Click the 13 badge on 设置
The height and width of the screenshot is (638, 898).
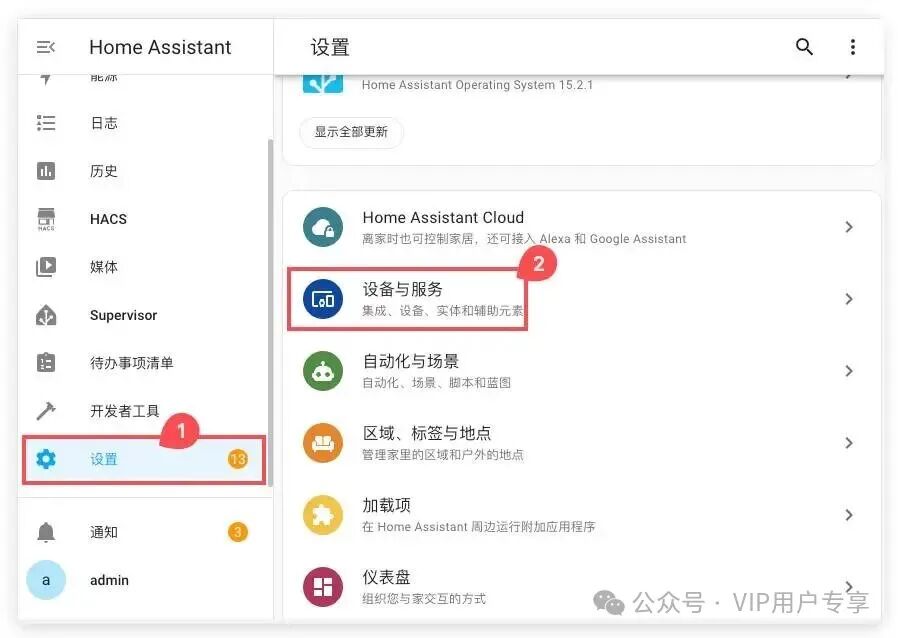coord(238,459)
